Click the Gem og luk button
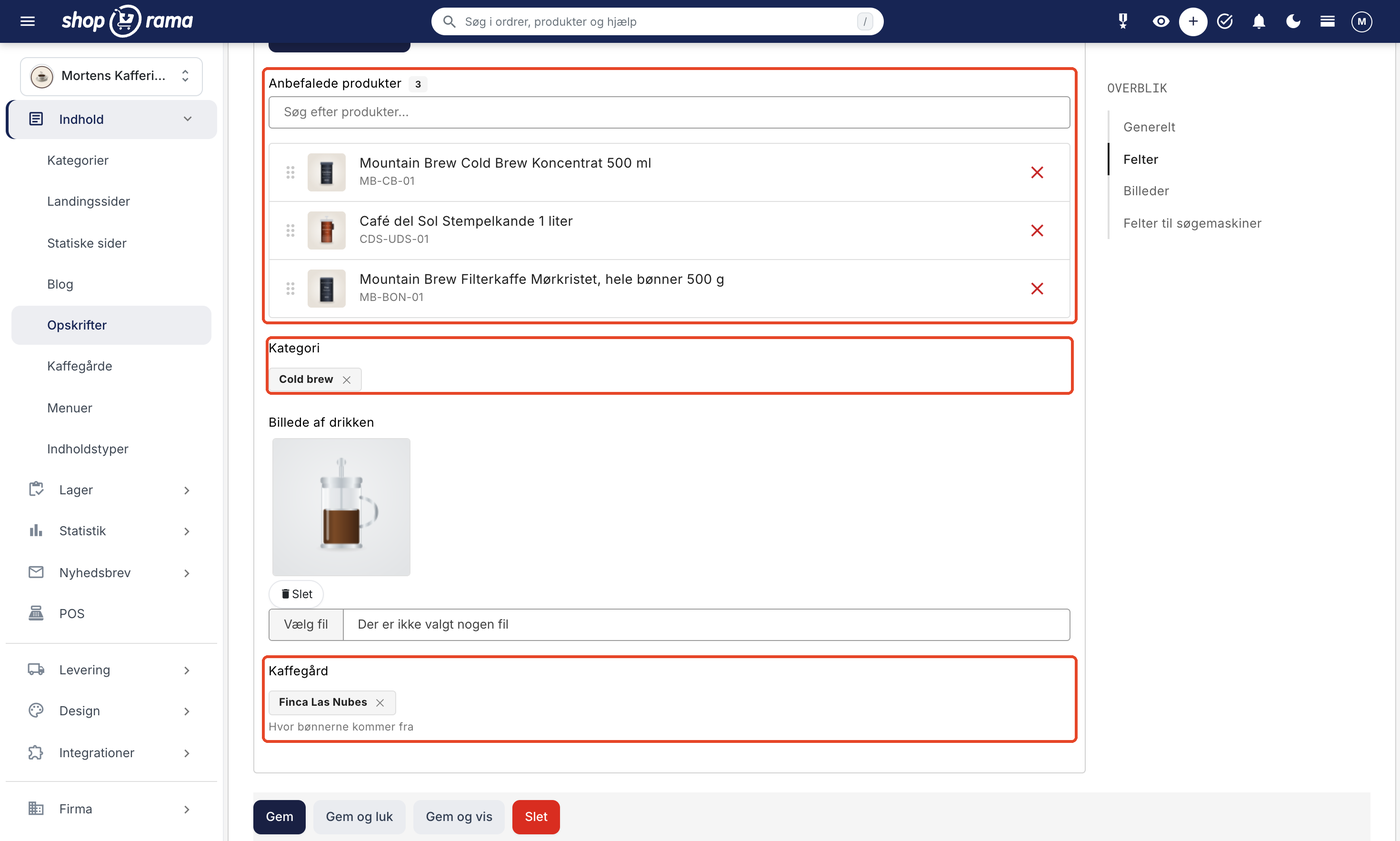1400x841 pixels. pos(360,817)
